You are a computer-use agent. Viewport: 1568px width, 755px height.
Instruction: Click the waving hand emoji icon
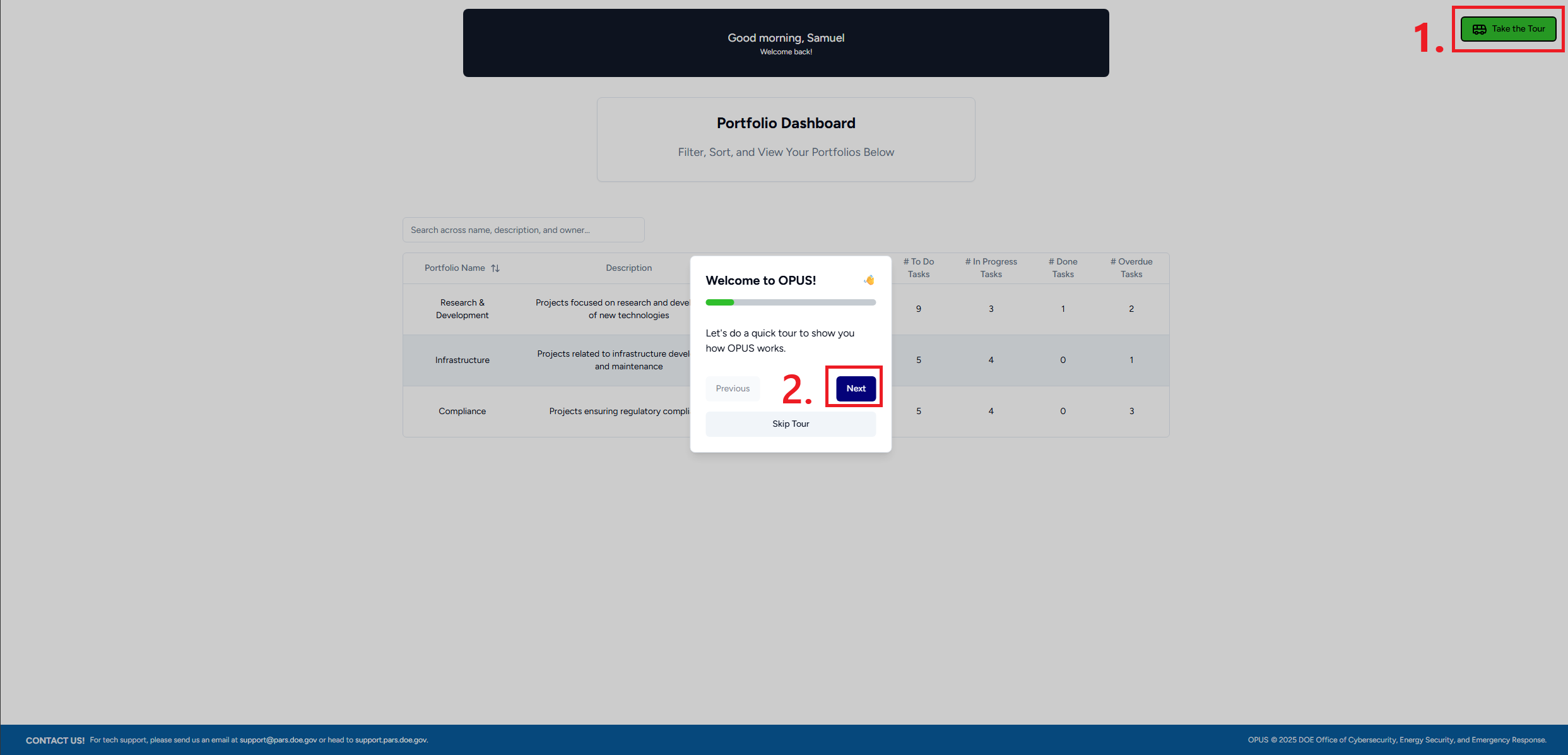coord(869,280)
